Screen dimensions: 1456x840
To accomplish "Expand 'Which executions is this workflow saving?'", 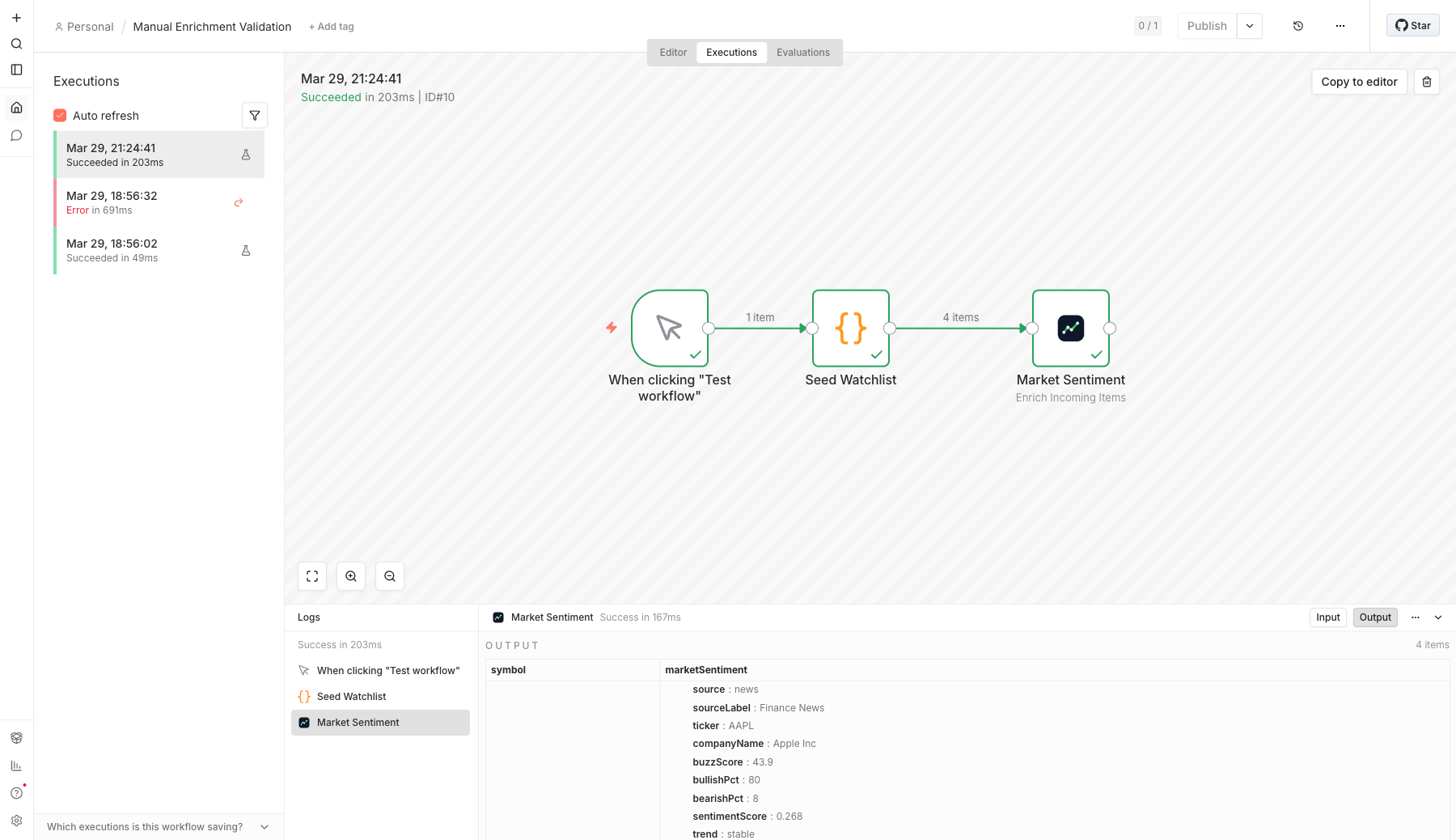I will click(x=159, y=827).
